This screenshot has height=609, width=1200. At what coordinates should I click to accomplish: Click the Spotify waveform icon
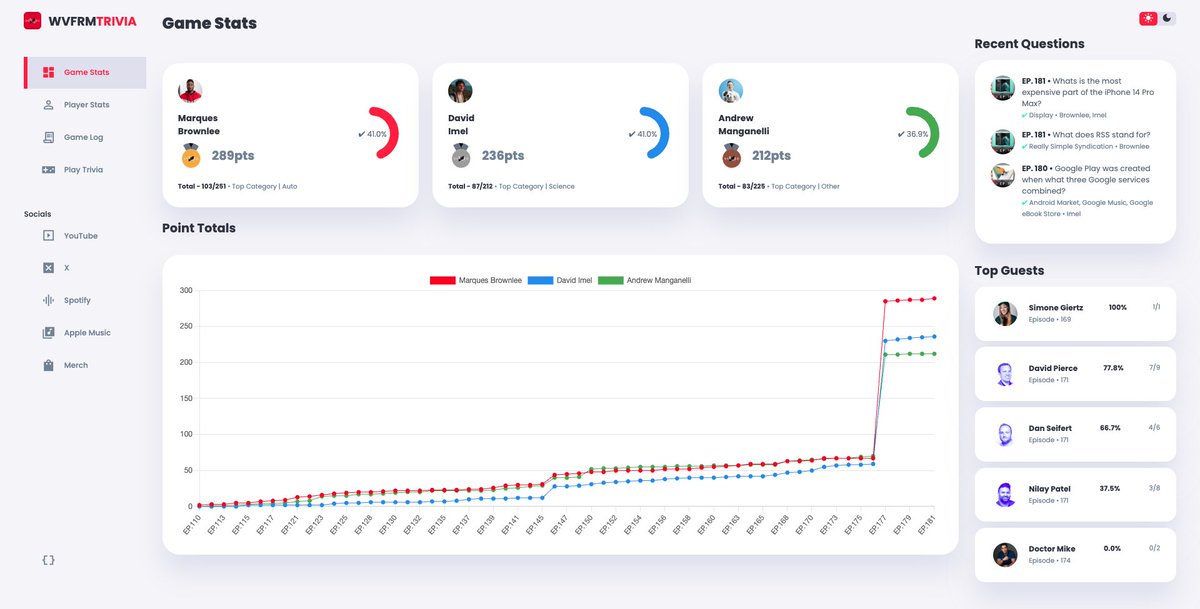pyautogui.click(x=48, y=300)
